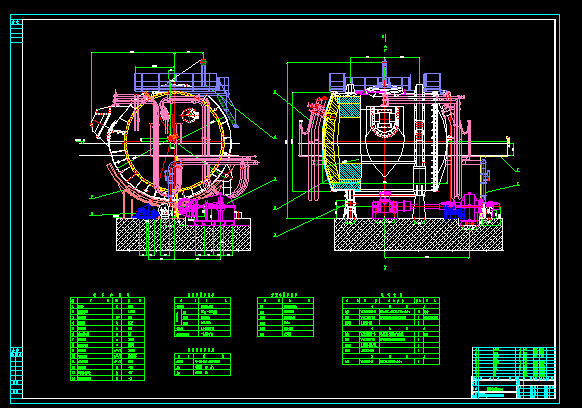Viewport: 582px width, 408px height.
Task: Click the red crosshair circle inside the left view
Action: pyautogui.click(x=189, y=115)
